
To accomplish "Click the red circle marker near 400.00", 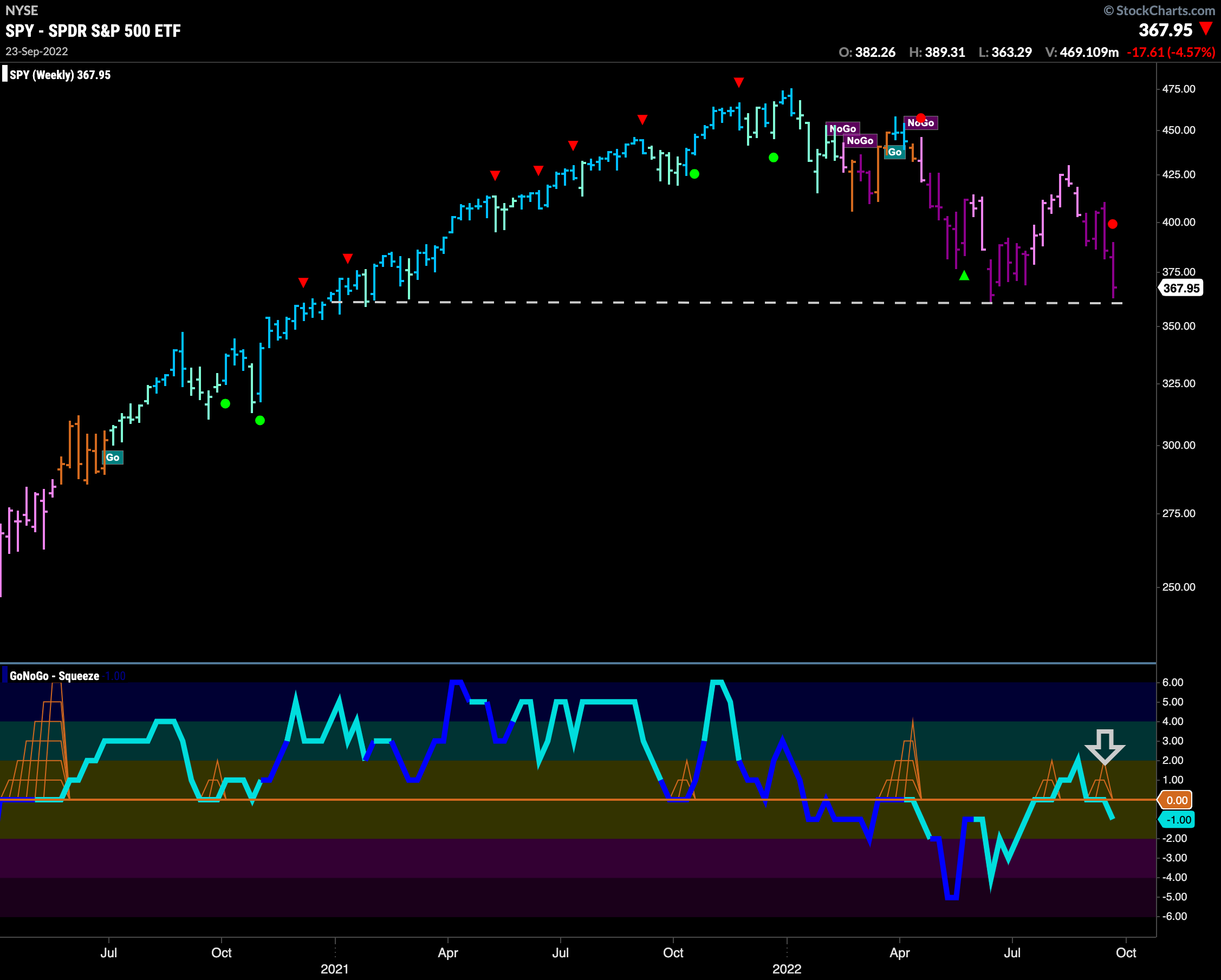I will 1112,224.
